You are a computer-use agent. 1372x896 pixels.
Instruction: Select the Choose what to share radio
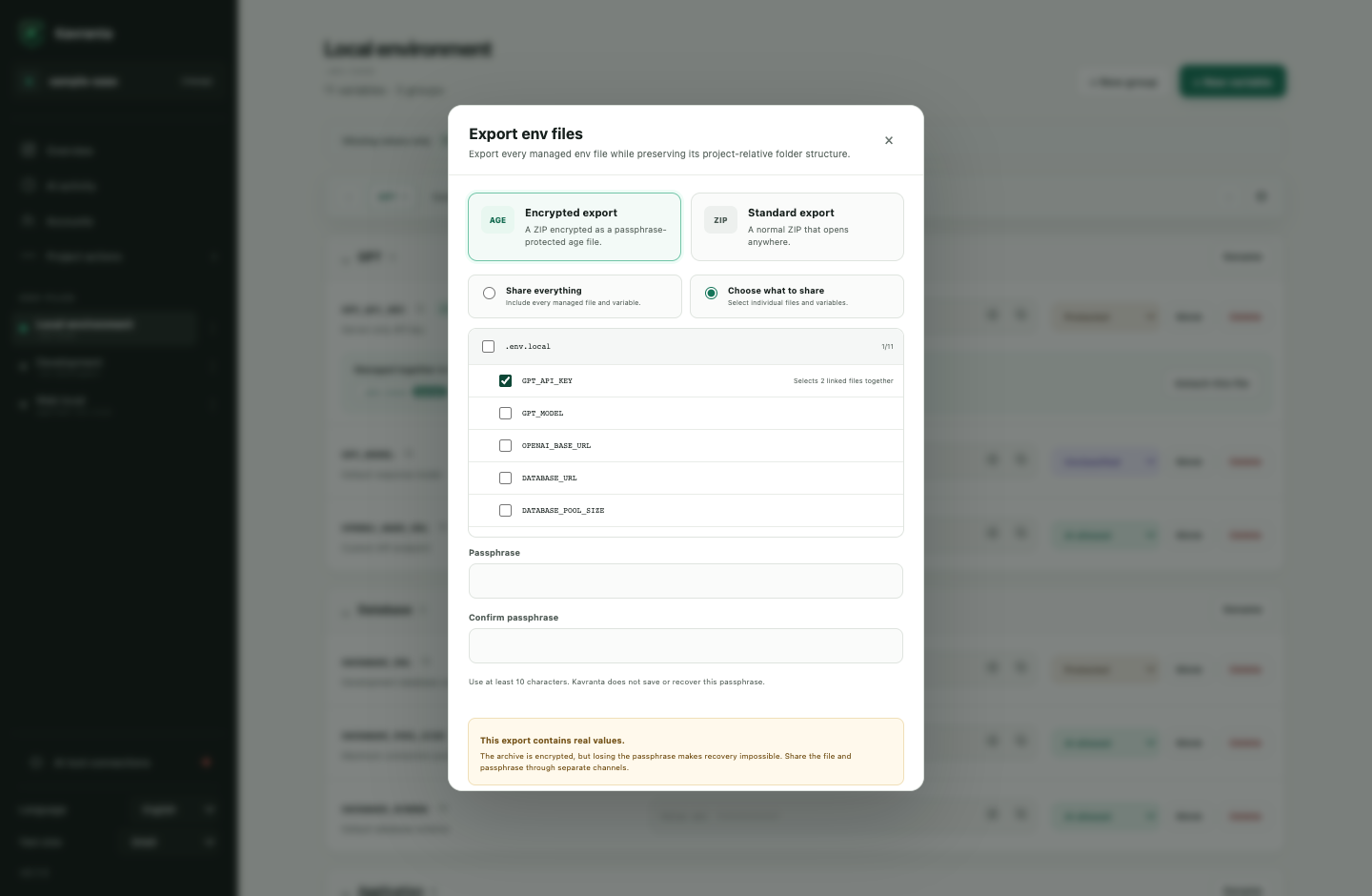pos(711,294)
